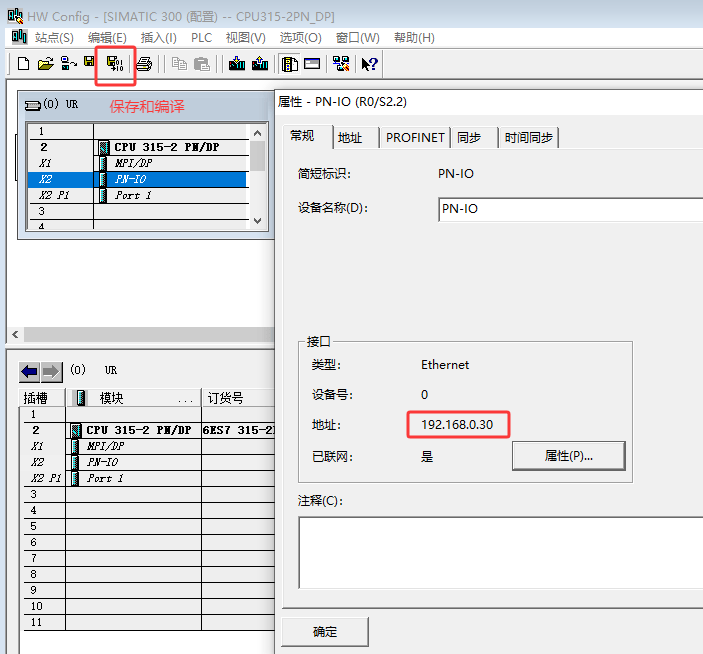Screen dimensions: 703x654
Task: Switch to the 常规 tab
Action: [302, 136]
